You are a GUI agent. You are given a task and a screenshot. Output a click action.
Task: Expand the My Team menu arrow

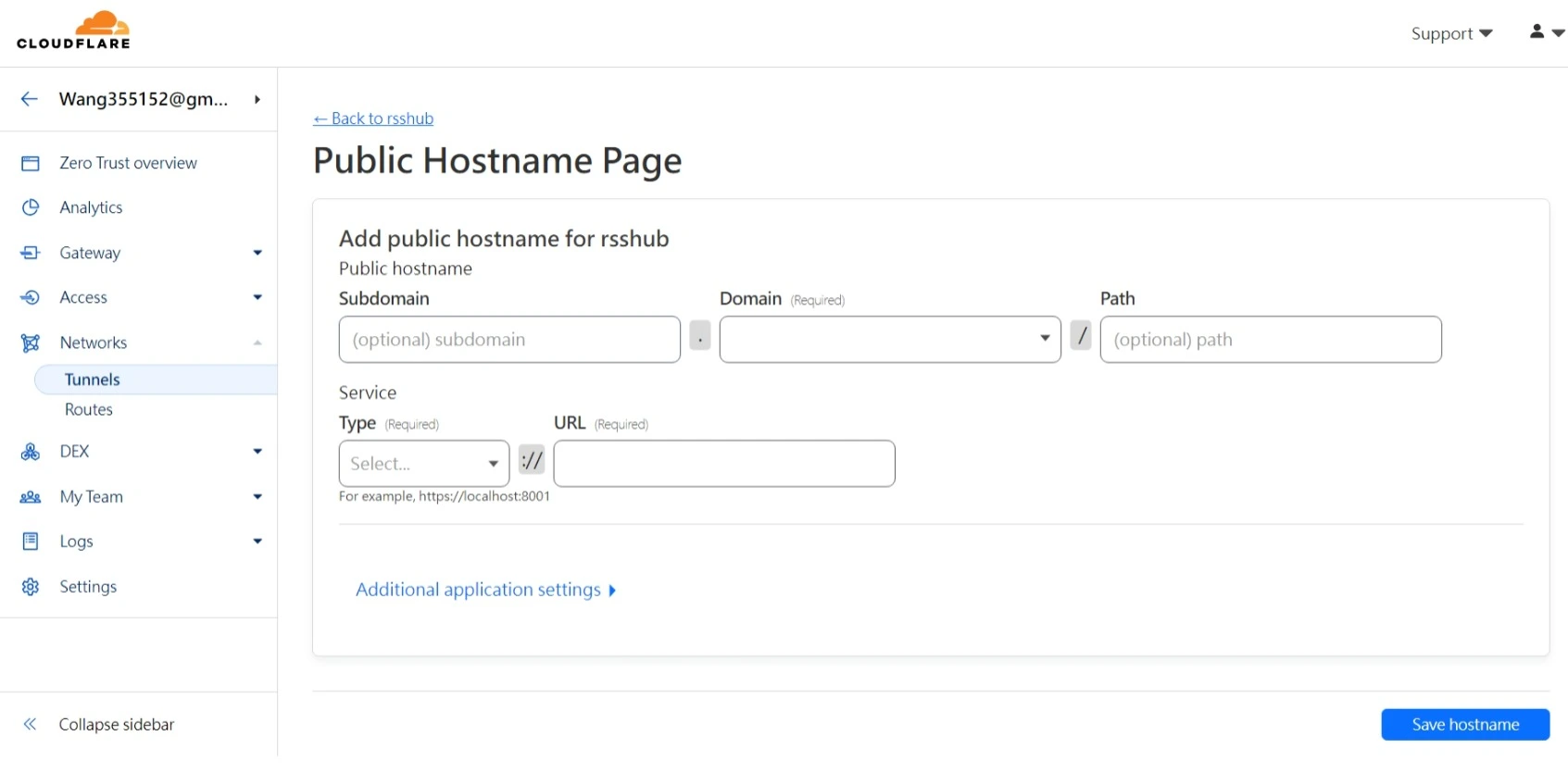(257, 497)
